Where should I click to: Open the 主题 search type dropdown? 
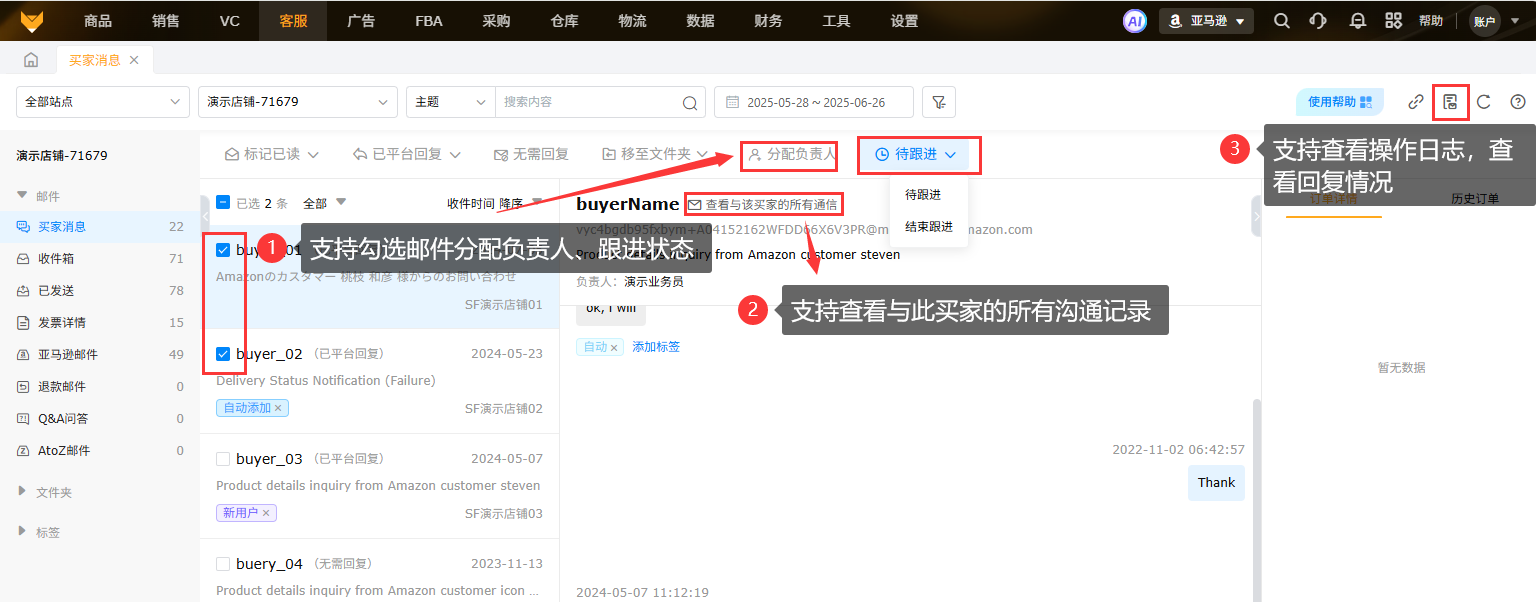coord(451,102)
